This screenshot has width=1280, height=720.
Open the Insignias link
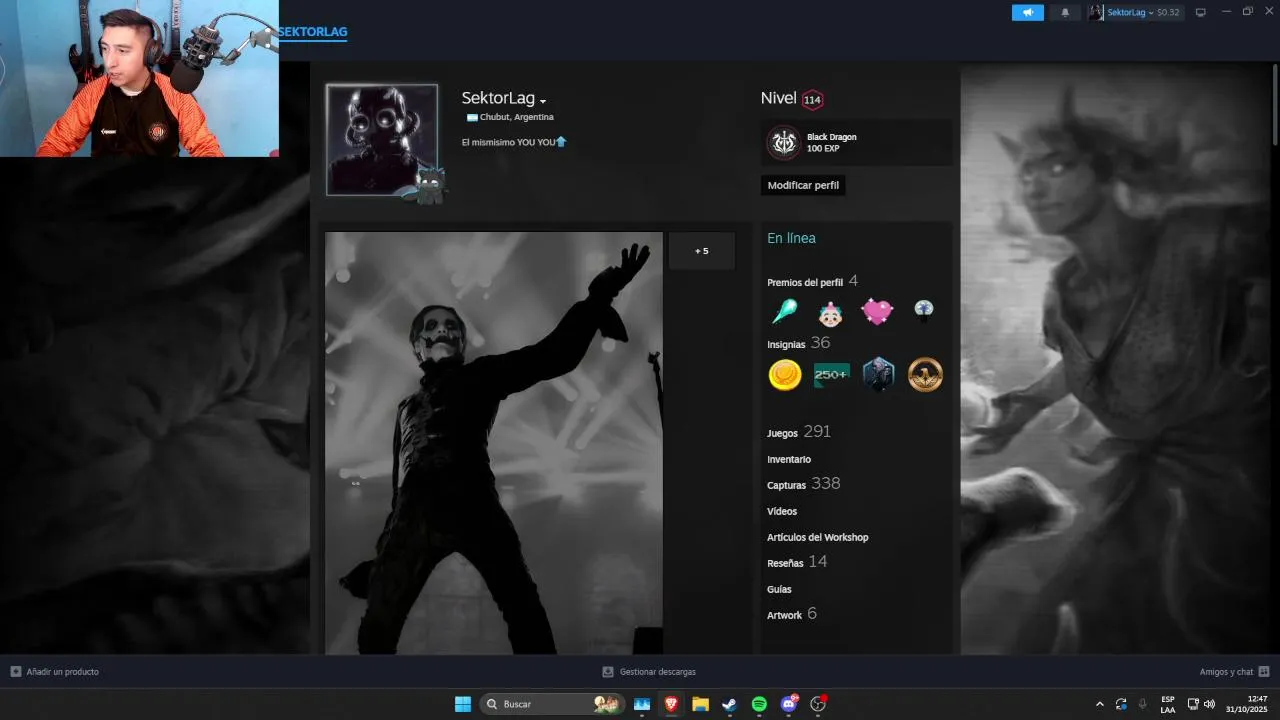[x=786, y=344]
